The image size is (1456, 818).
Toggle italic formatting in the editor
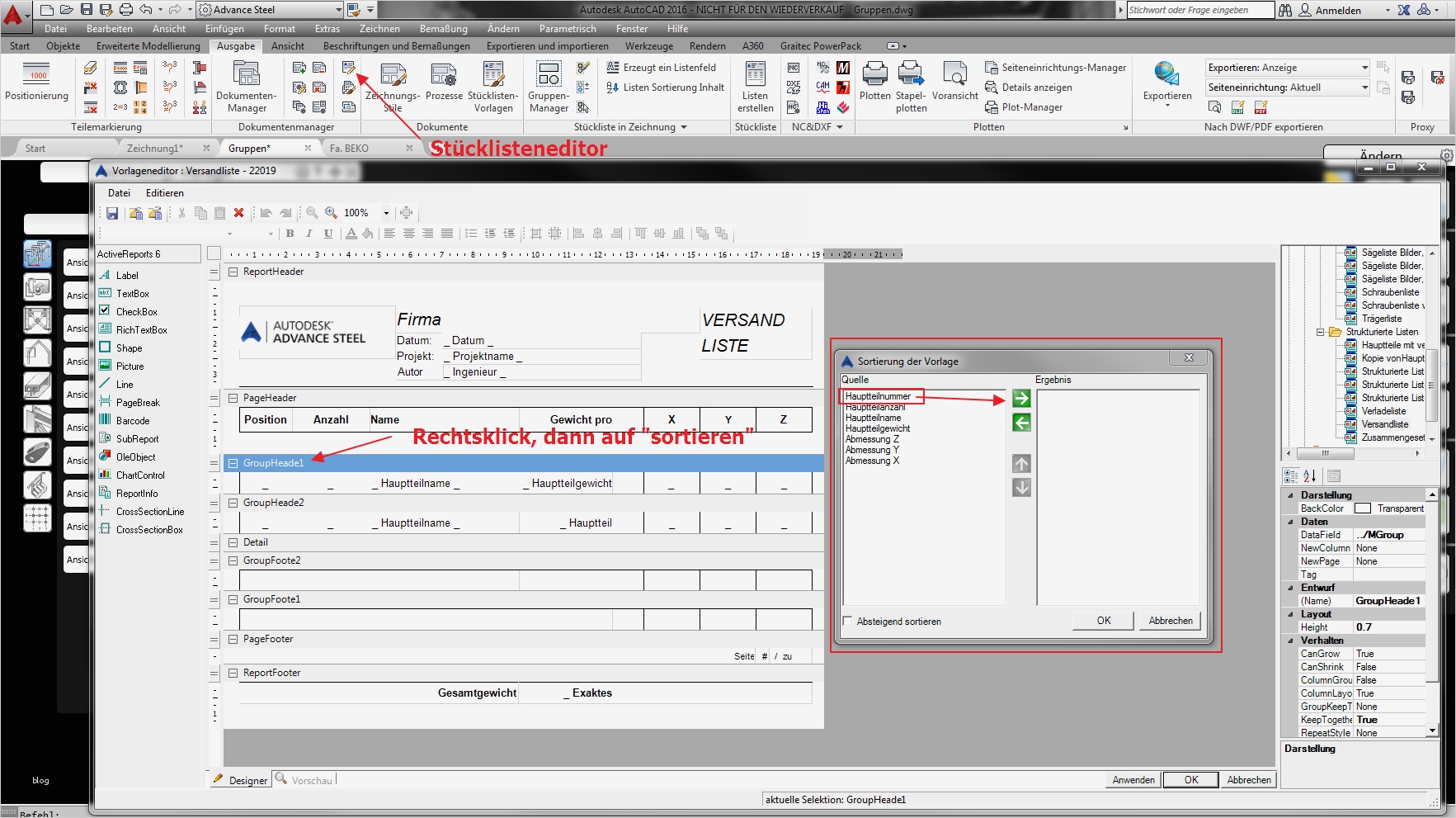(309, 234)
